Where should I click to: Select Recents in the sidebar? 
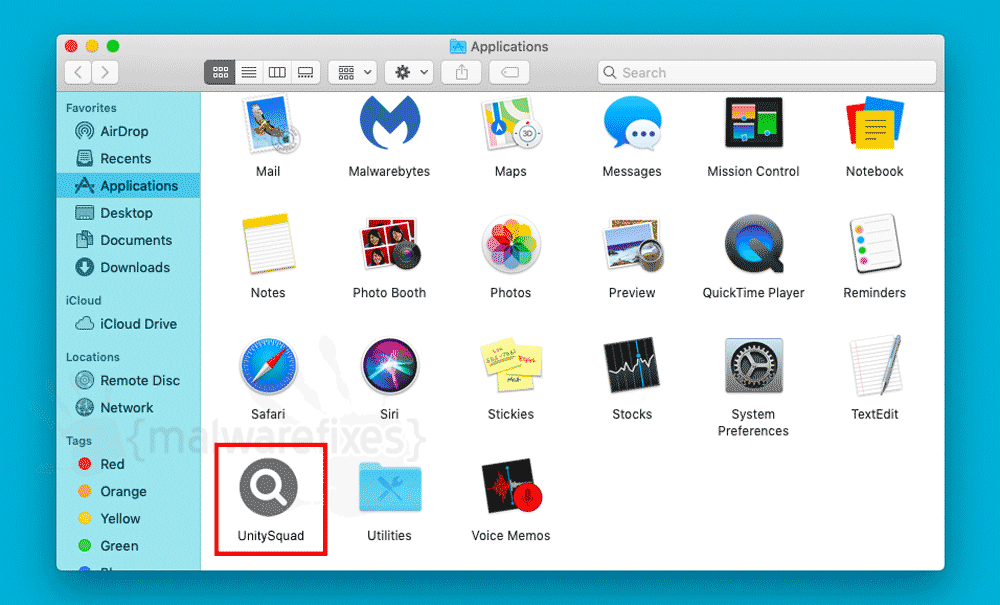(128, 159)
